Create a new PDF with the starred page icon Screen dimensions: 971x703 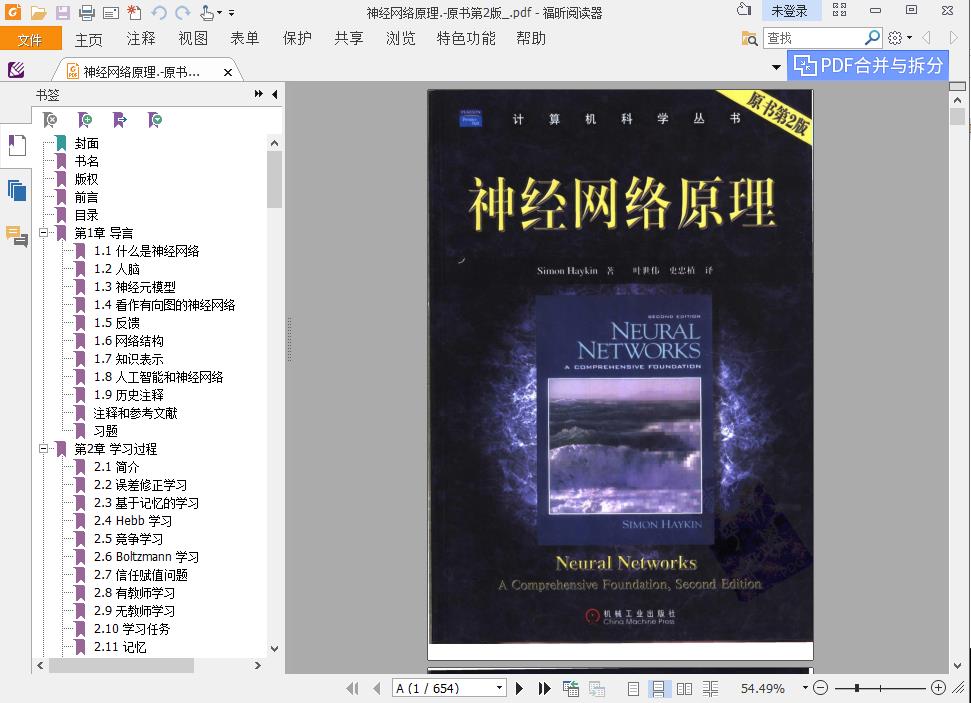click(134, 12)
